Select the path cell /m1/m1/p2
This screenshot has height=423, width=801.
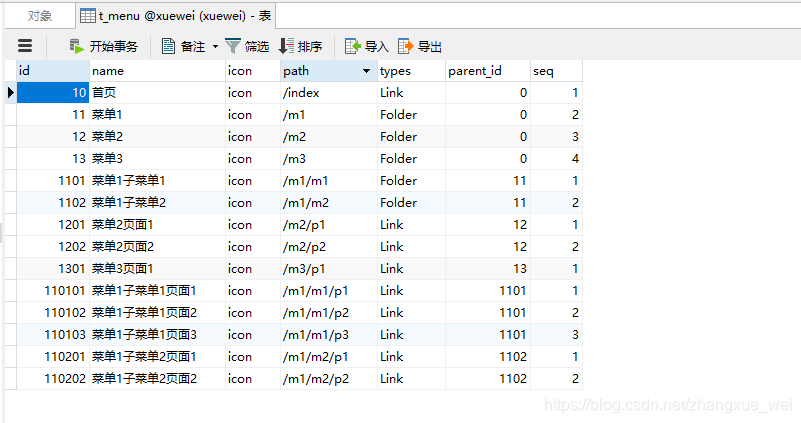(x=329, y=312)
